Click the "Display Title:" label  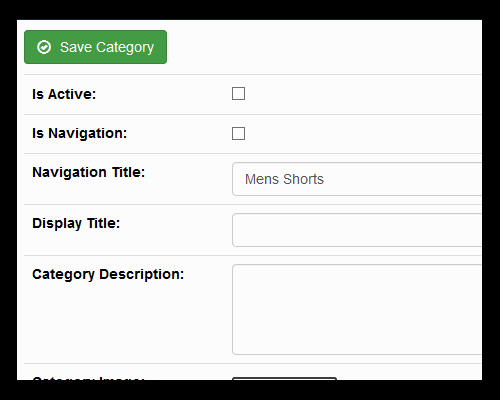76,223
